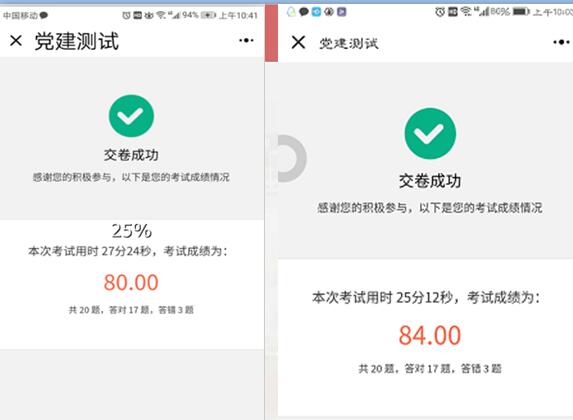Image resolution: width=573 pixels, height=420 pixels.
Task: Open the left page's more options menu
Action: (246, 40)
